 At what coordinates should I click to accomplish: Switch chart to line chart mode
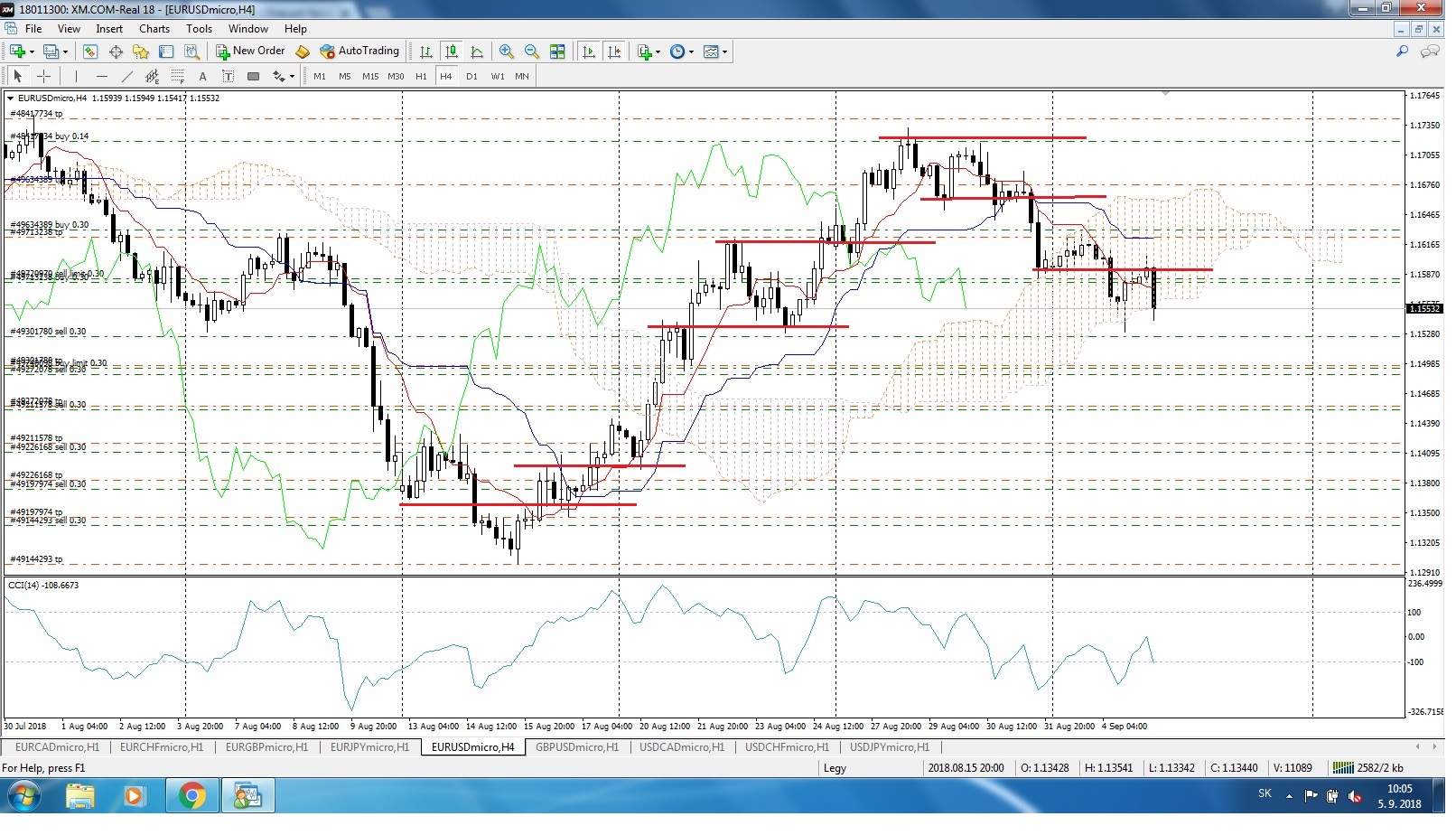477,52
